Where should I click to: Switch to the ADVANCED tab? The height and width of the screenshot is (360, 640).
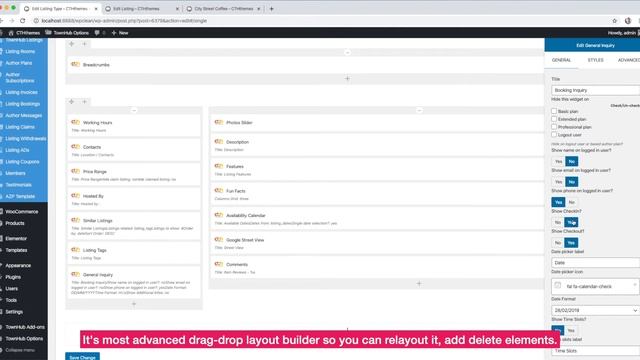tap(629, 60)
